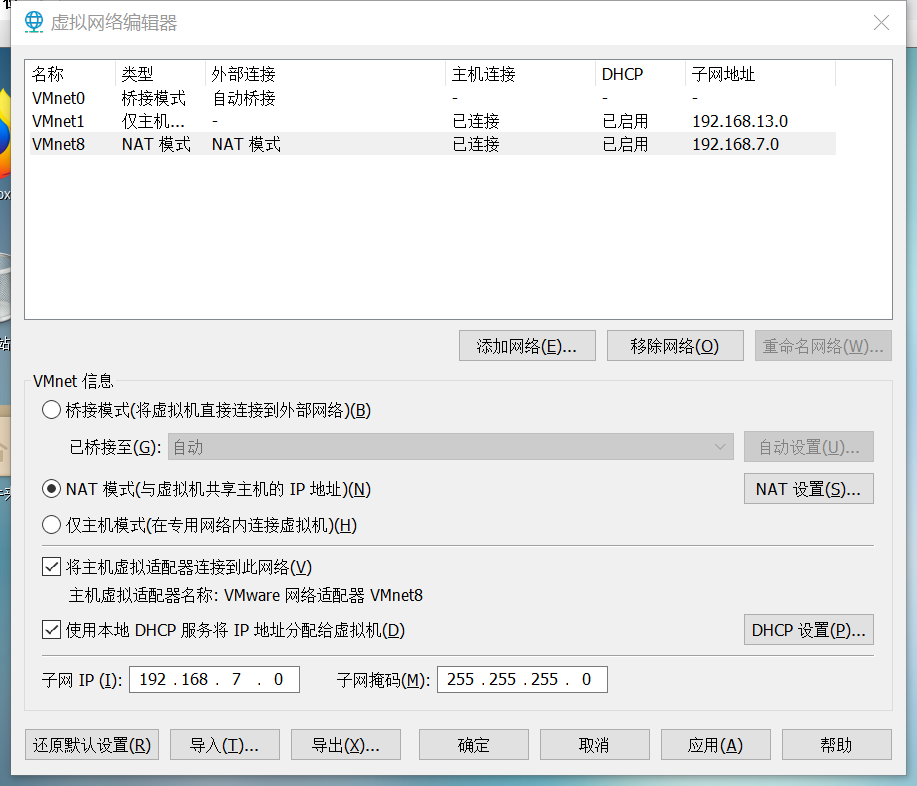The image size is (917, 786).
Task: Click the DHCP column header
Action: [640, 74]
